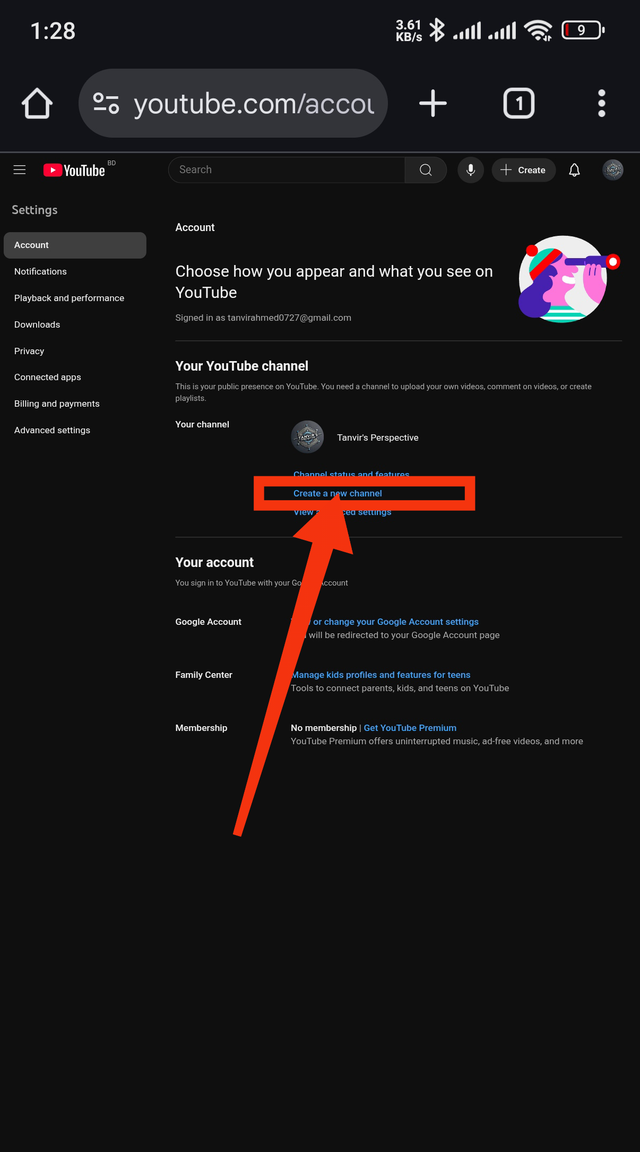Screen dimensions: 640x1152
Task: Click Manage kids profiles link
Action: pos(381,675)
